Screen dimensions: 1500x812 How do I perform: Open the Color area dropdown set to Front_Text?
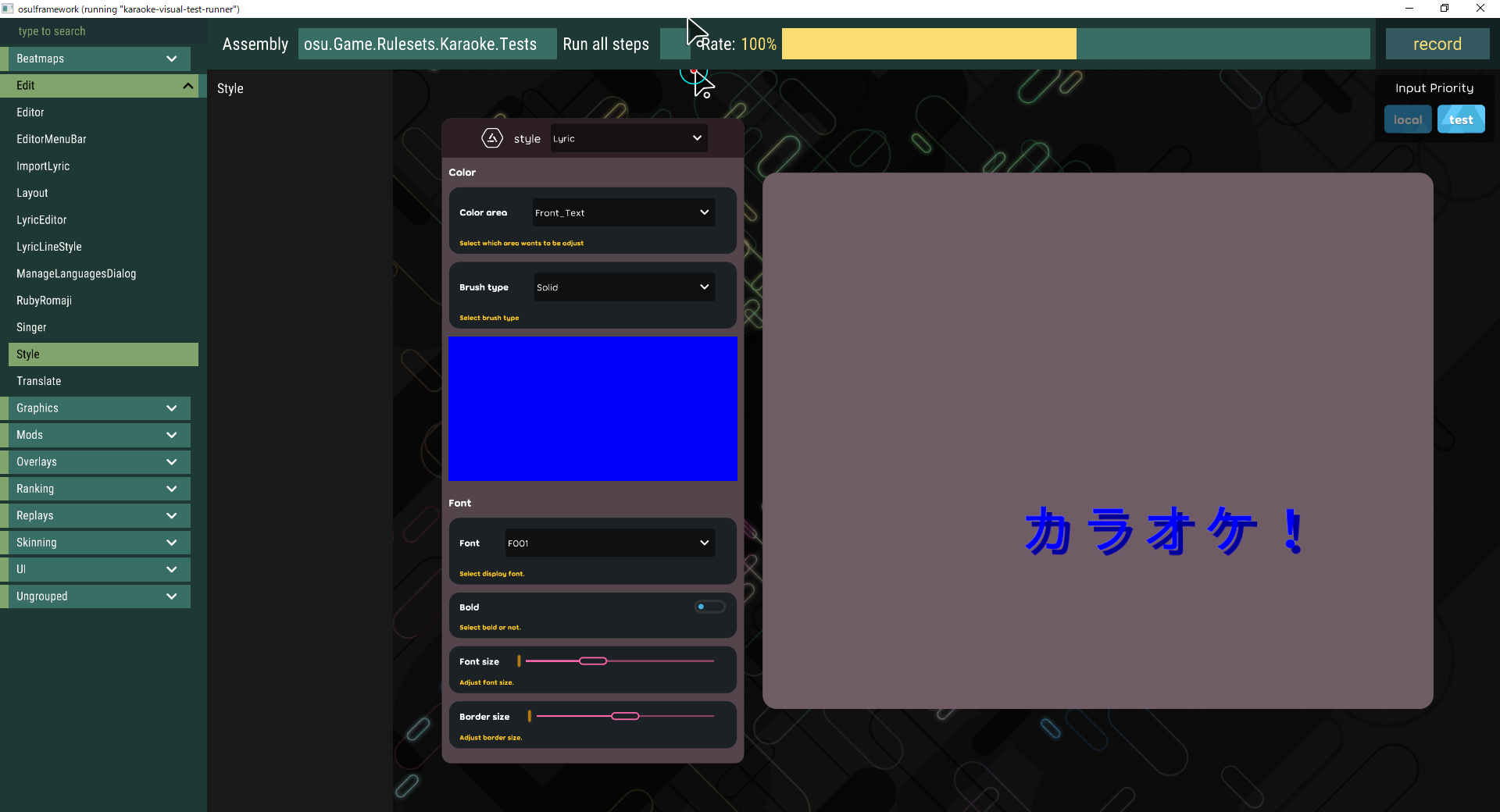pos(623,212)
